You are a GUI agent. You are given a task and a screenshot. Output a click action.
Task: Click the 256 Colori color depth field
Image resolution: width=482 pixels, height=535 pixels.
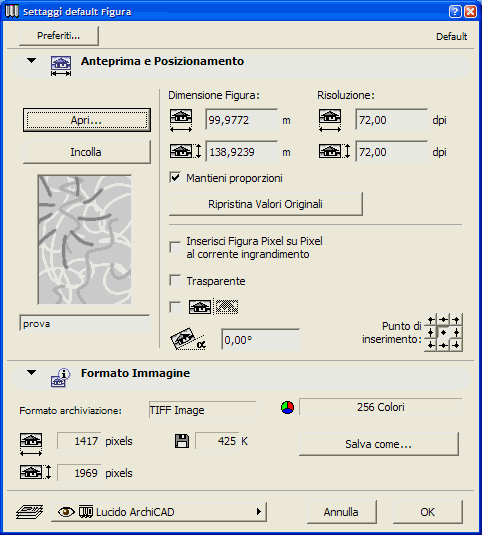pyautogui.click(x=380, y=407)
